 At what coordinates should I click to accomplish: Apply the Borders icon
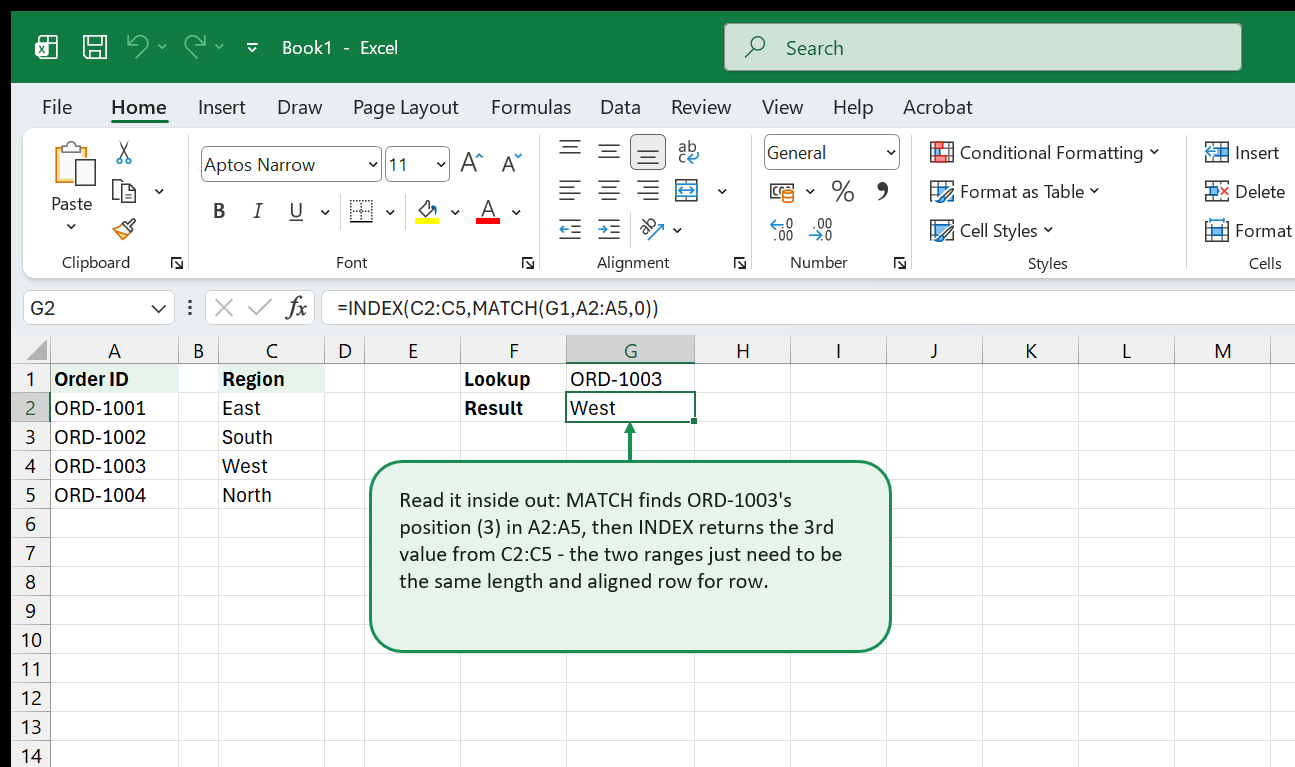pyautogui.click(x=361, y=212)
